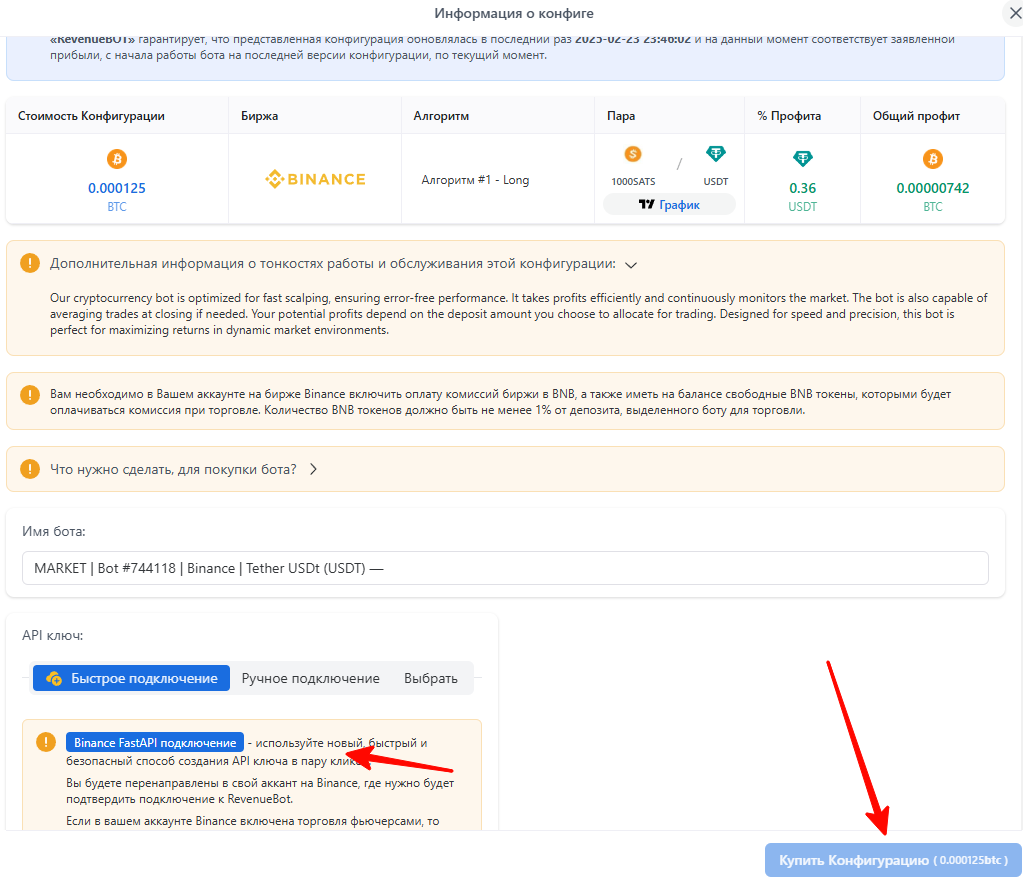Click the % Профита column header
Image resolution: width=1023 pixels, height=880 pixels.
point(789,116)
